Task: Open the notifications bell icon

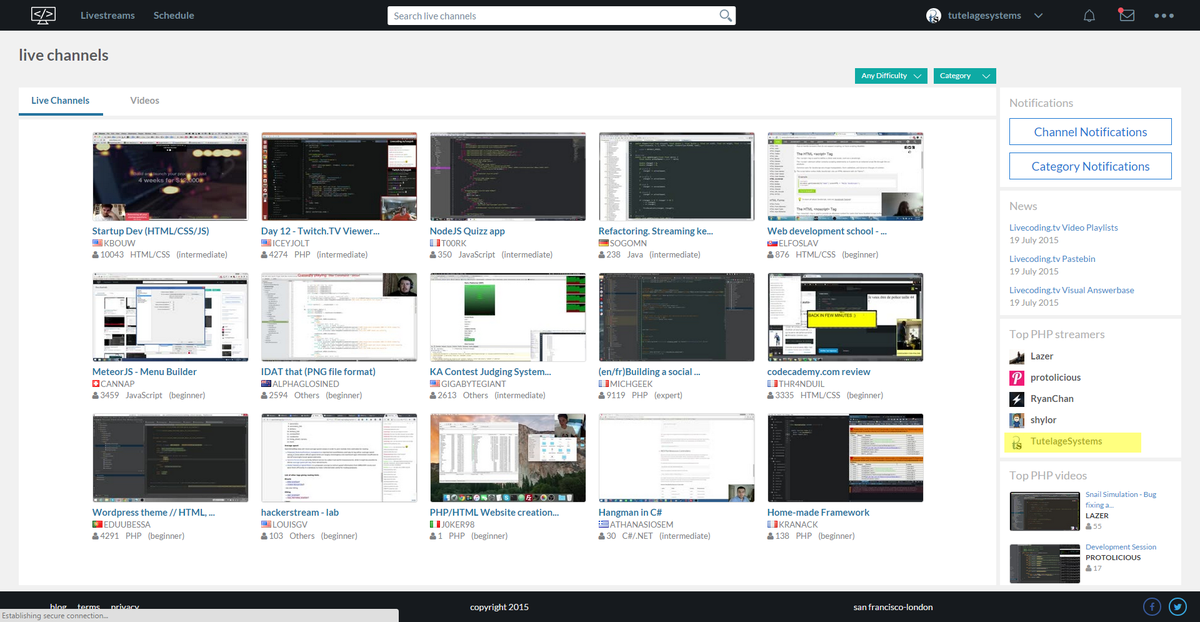Action: 1089,15
